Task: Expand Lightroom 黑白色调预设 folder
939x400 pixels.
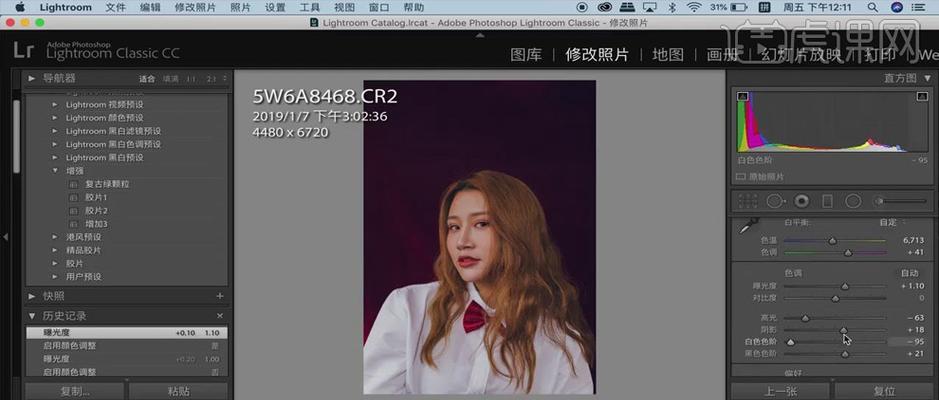Action: [55, 144]
